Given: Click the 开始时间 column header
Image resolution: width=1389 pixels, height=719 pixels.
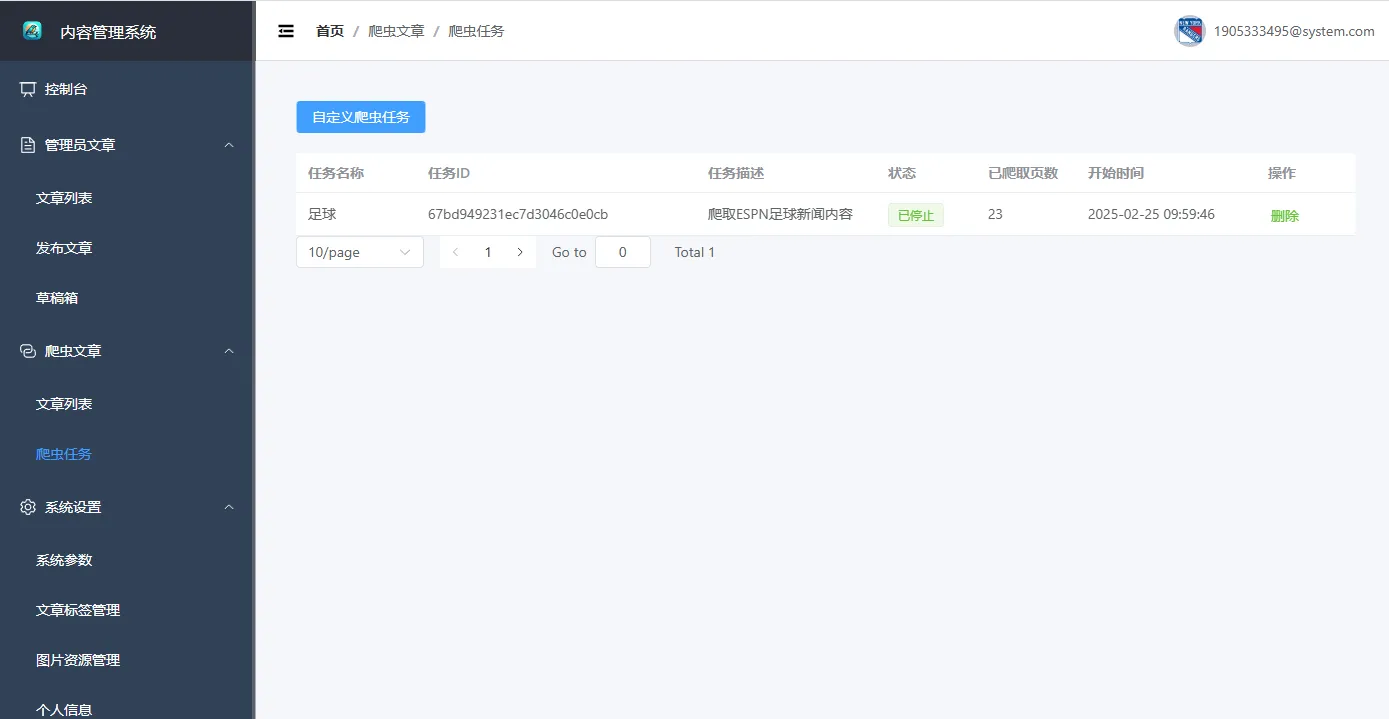Looking at the screenshot, I should pyautogui.click(x=1116, y=173).
